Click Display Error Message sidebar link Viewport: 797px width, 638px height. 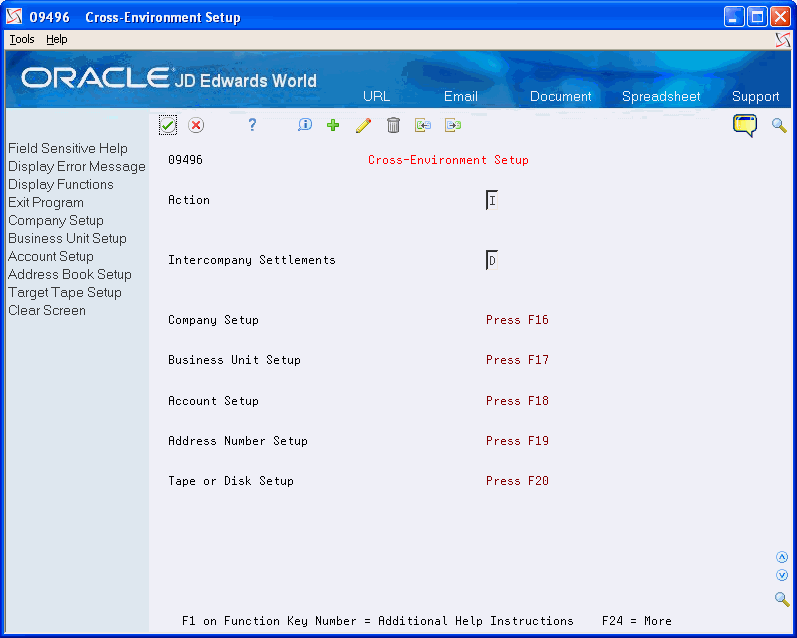77,167
